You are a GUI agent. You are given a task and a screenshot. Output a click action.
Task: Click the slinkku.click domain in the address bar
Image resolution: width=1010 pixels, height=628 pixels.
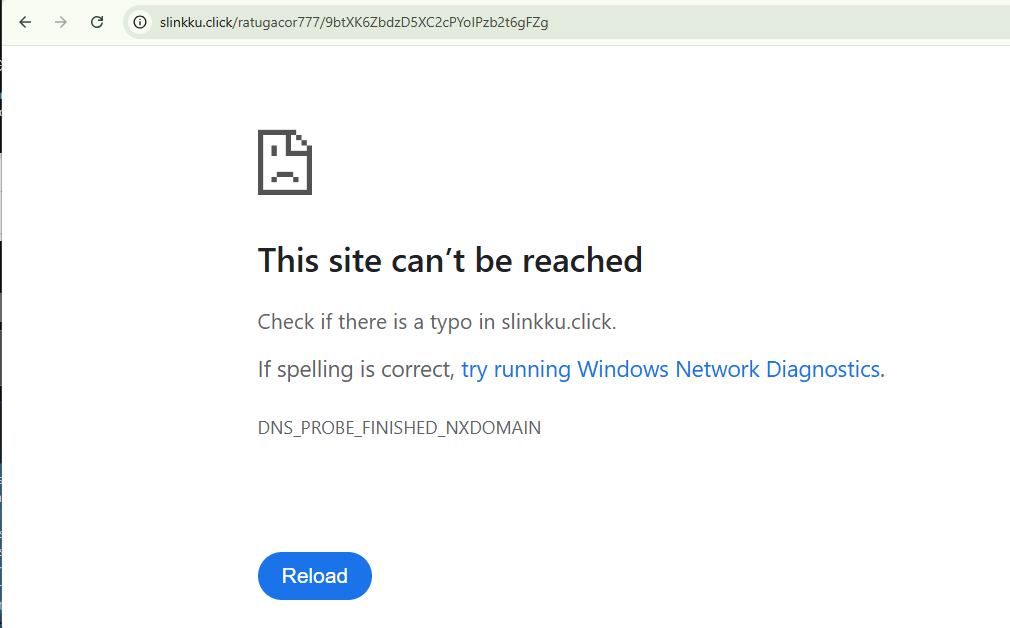tap(196, 23)
